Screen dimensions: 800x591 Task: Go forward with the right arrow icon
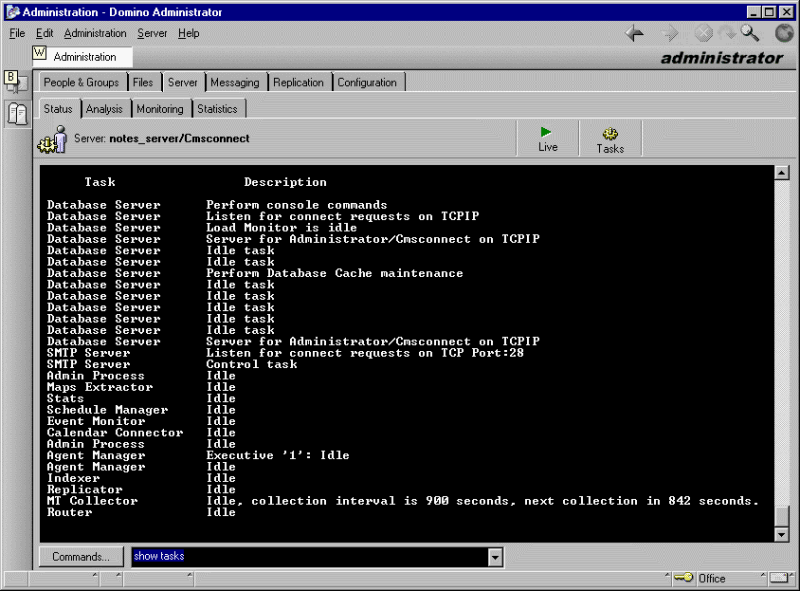point(669,34)
